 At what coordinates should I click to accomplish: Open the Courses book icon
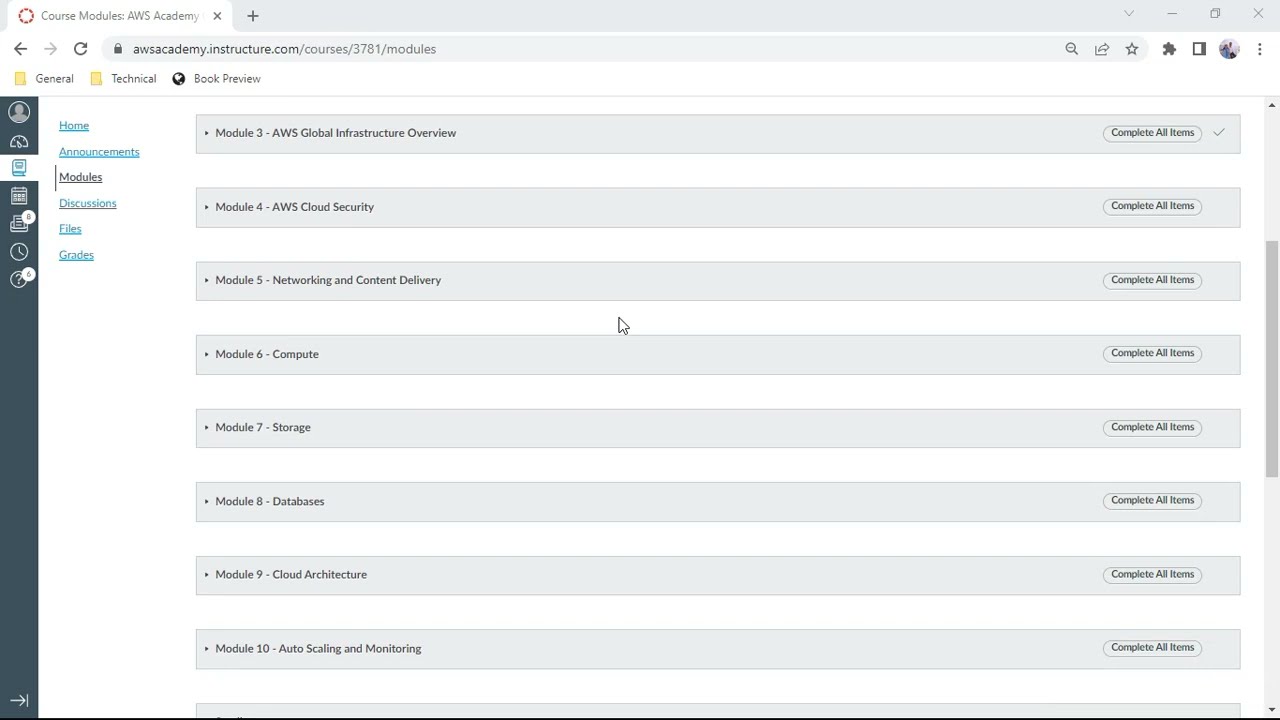pos(19,168)
